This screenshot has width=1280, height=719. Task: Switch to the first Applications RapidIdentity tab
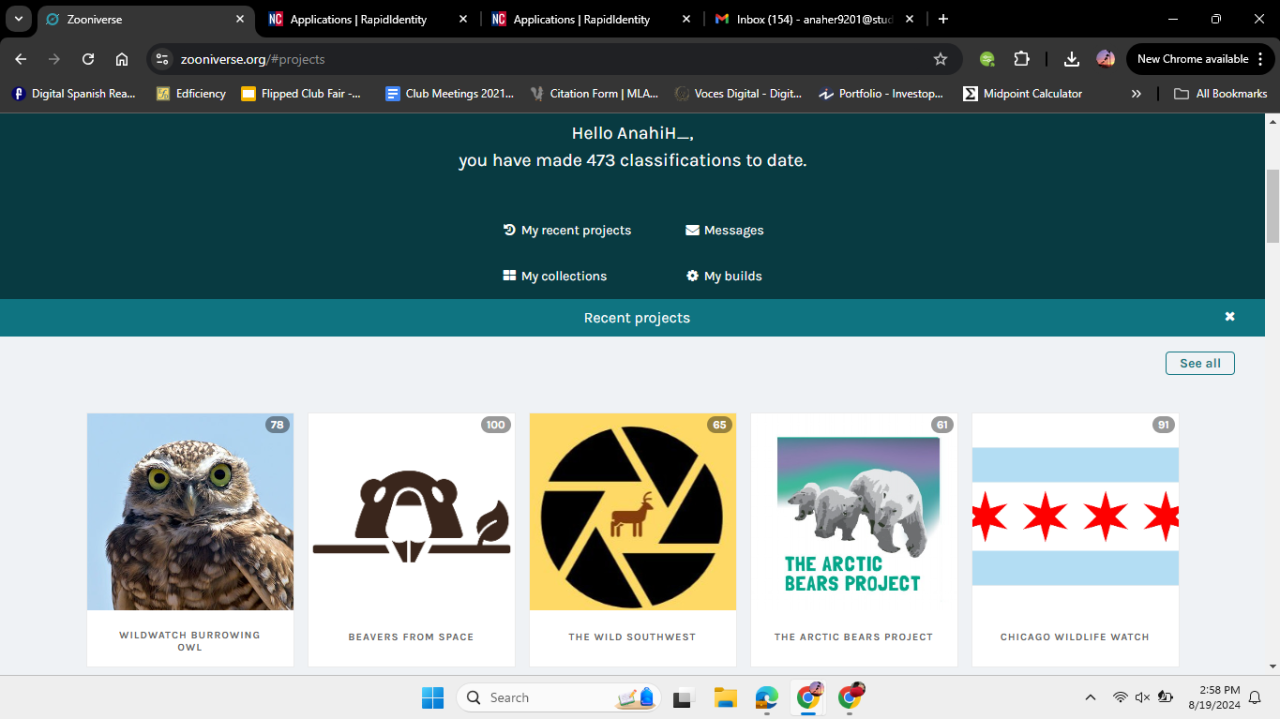click(x=368, y=19)
